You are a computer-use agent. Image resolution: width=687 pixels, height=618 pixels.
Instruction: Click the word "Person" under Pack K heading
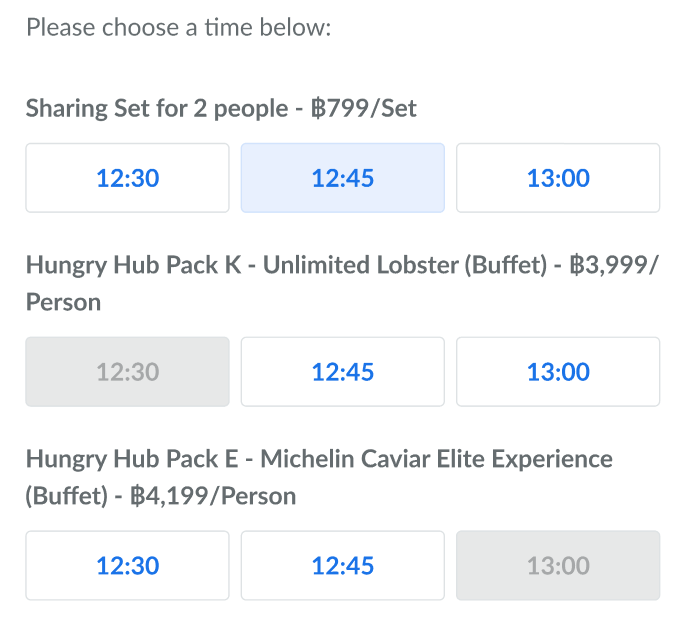coord(63,302)
